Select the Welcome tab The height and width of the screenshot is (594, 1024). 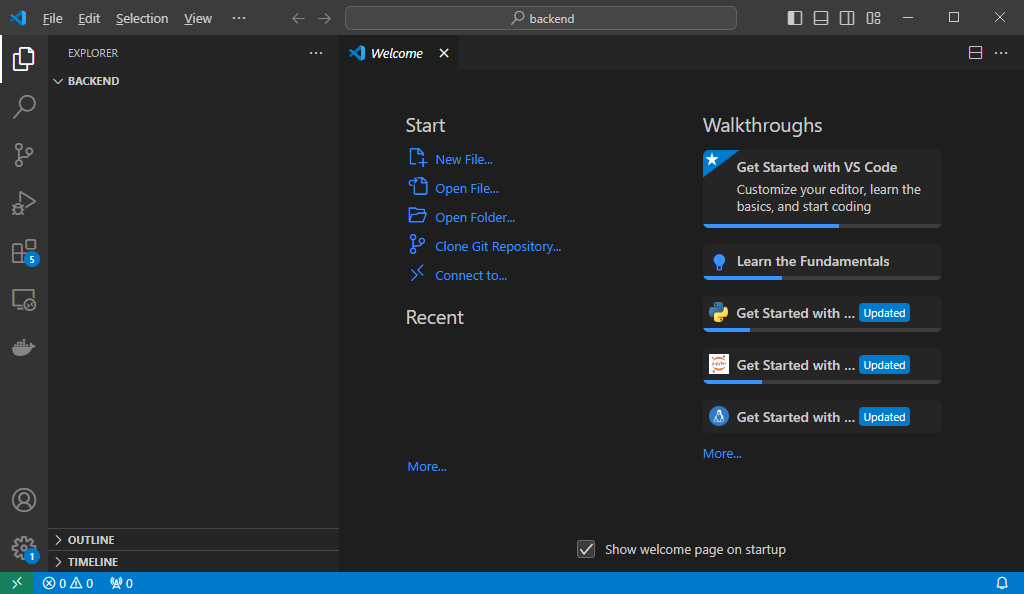click(x=397, y=53)
